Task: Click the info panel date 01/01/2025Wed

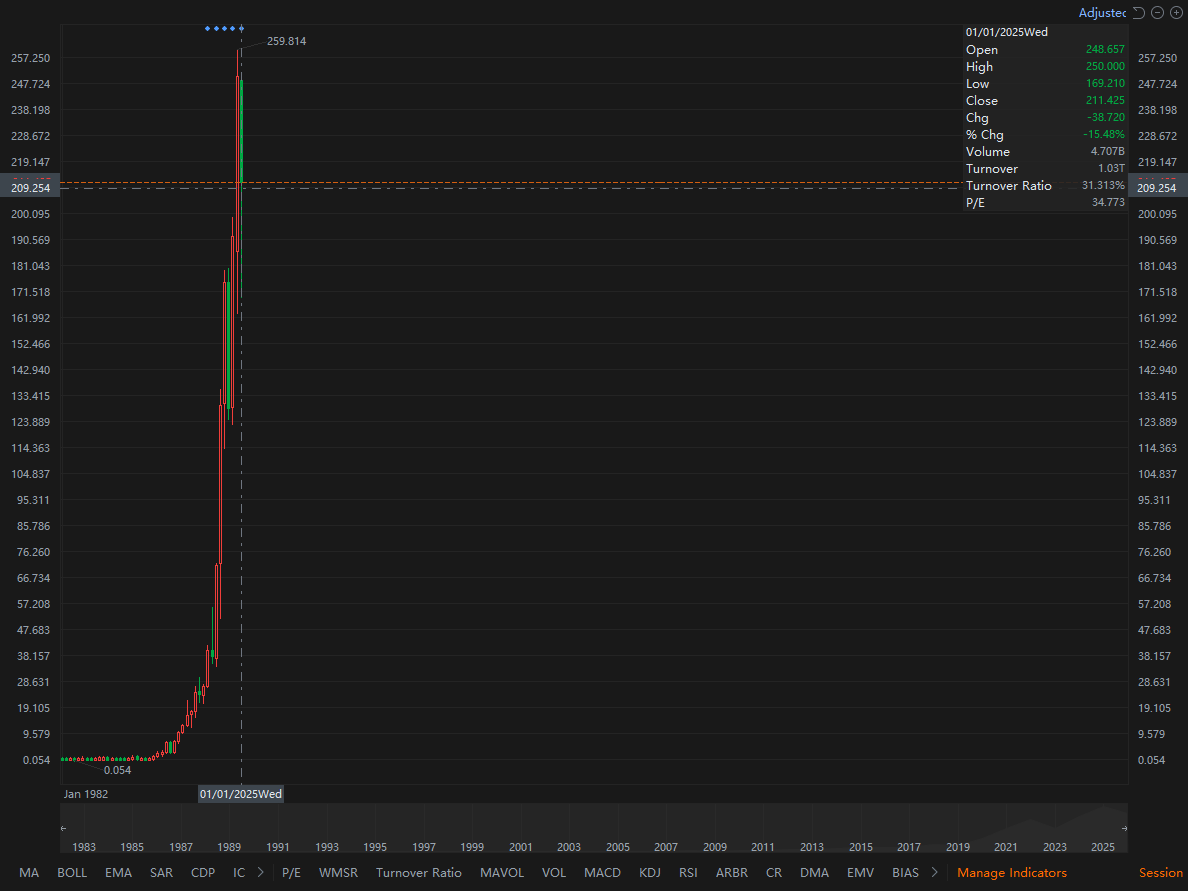Action: (x=1006, y=32)
